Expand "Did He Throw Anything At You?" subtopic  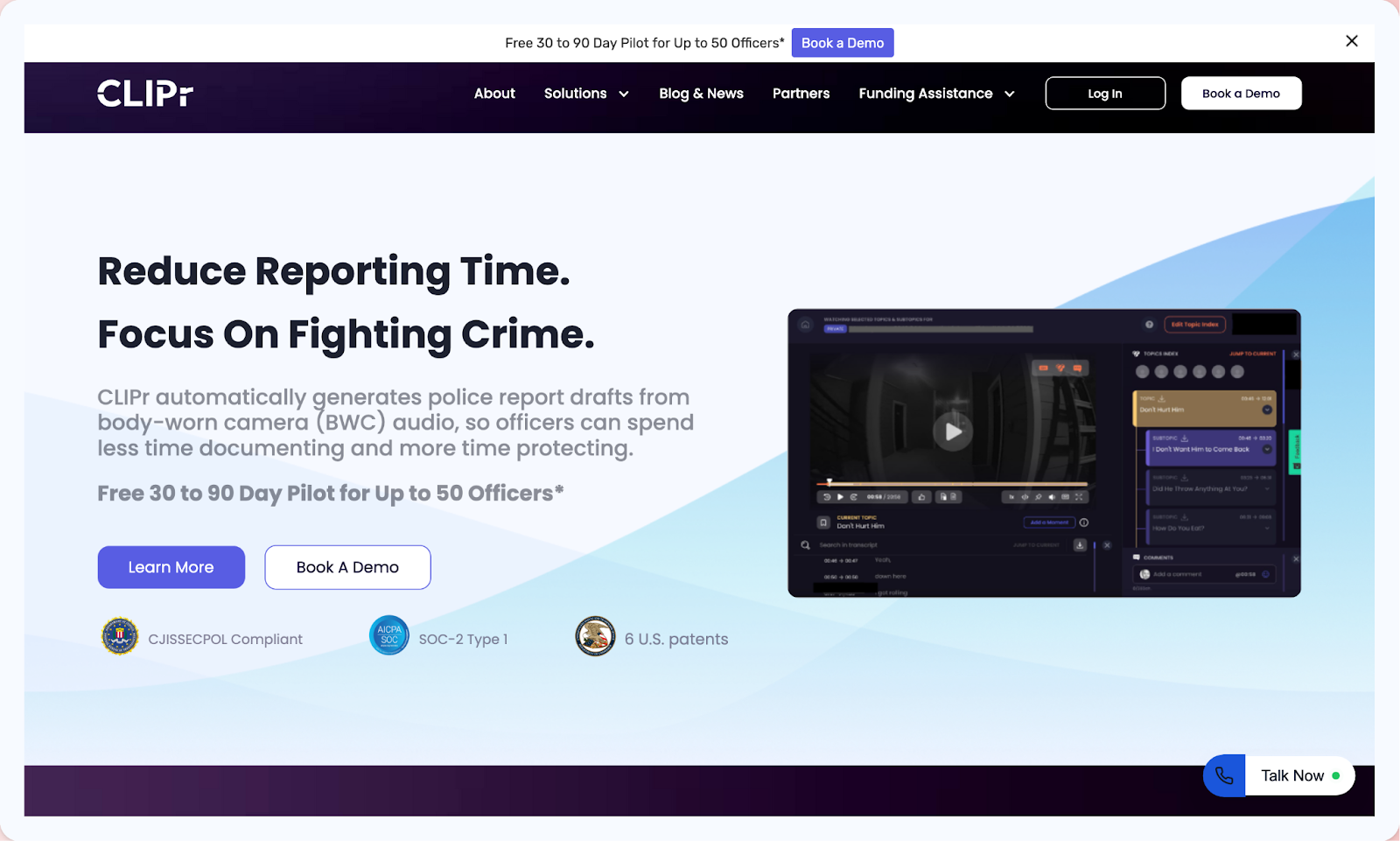pos(1267,488)
